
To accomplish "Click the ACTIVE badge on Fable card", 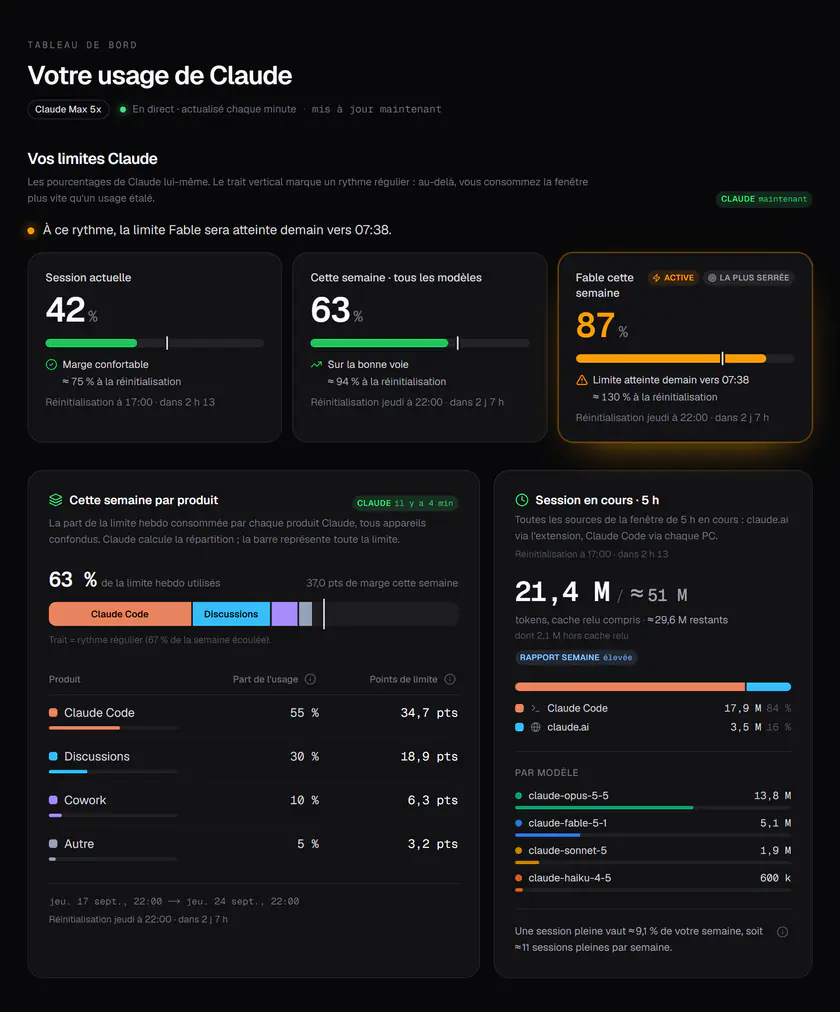I will tap(674, 278).
